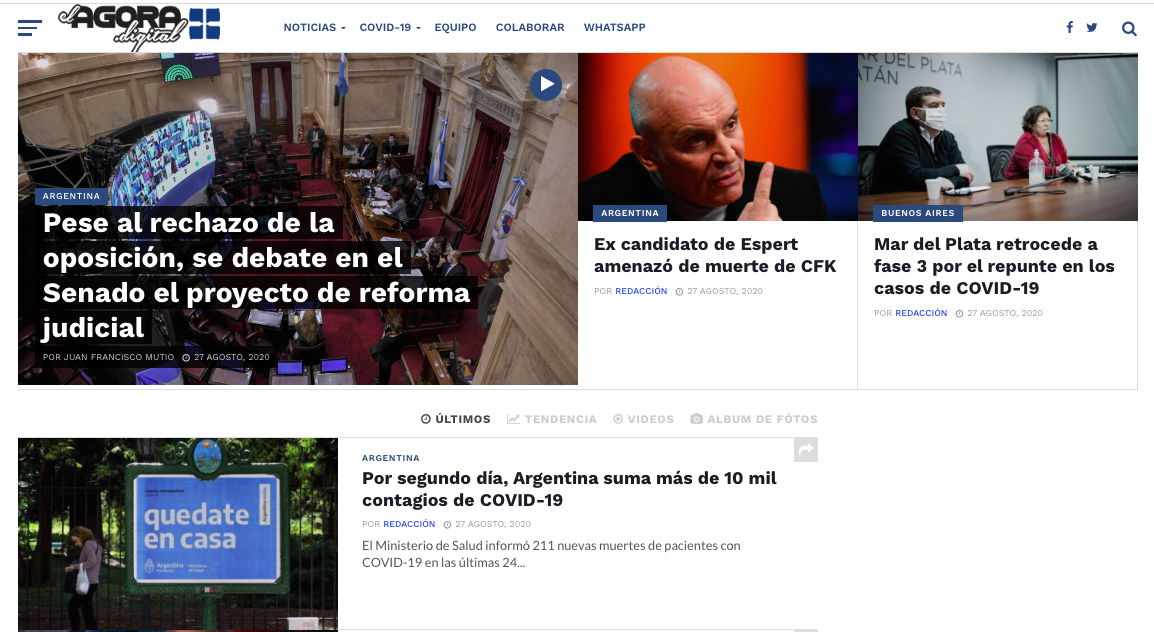Click the camera icon beside ALBUM DE FÓTOS
The height and width of the screenshot is (632, 1154).
695,419
